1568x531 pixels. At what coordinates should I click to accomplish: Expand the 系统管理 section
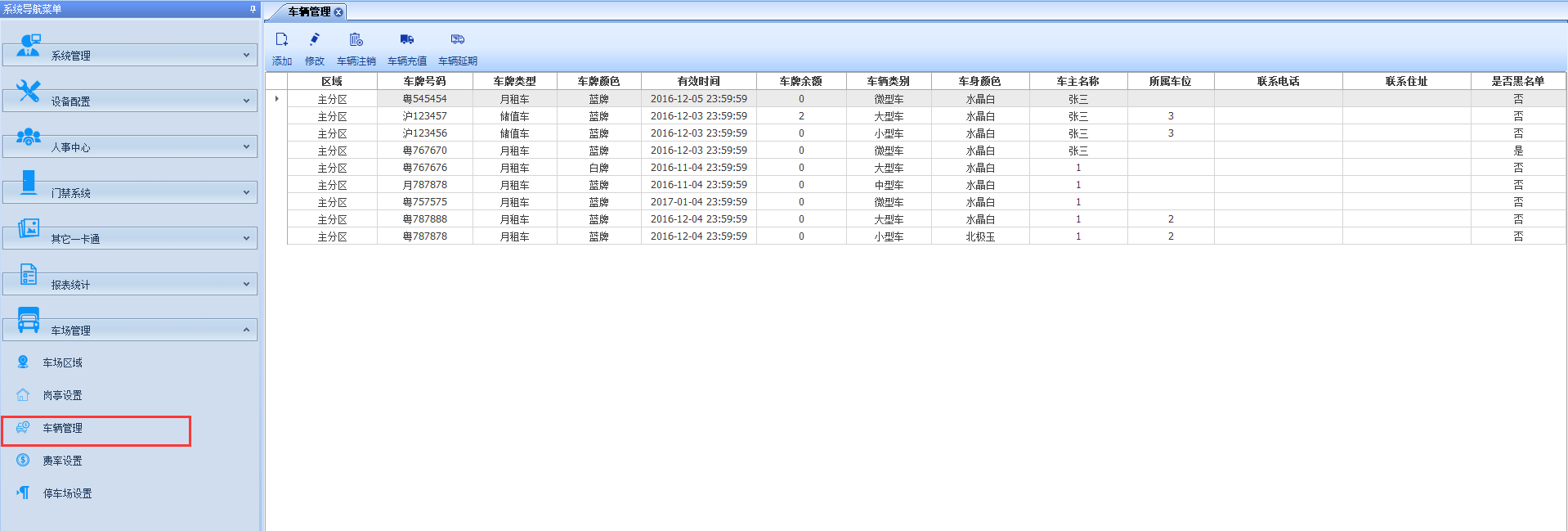130,55
